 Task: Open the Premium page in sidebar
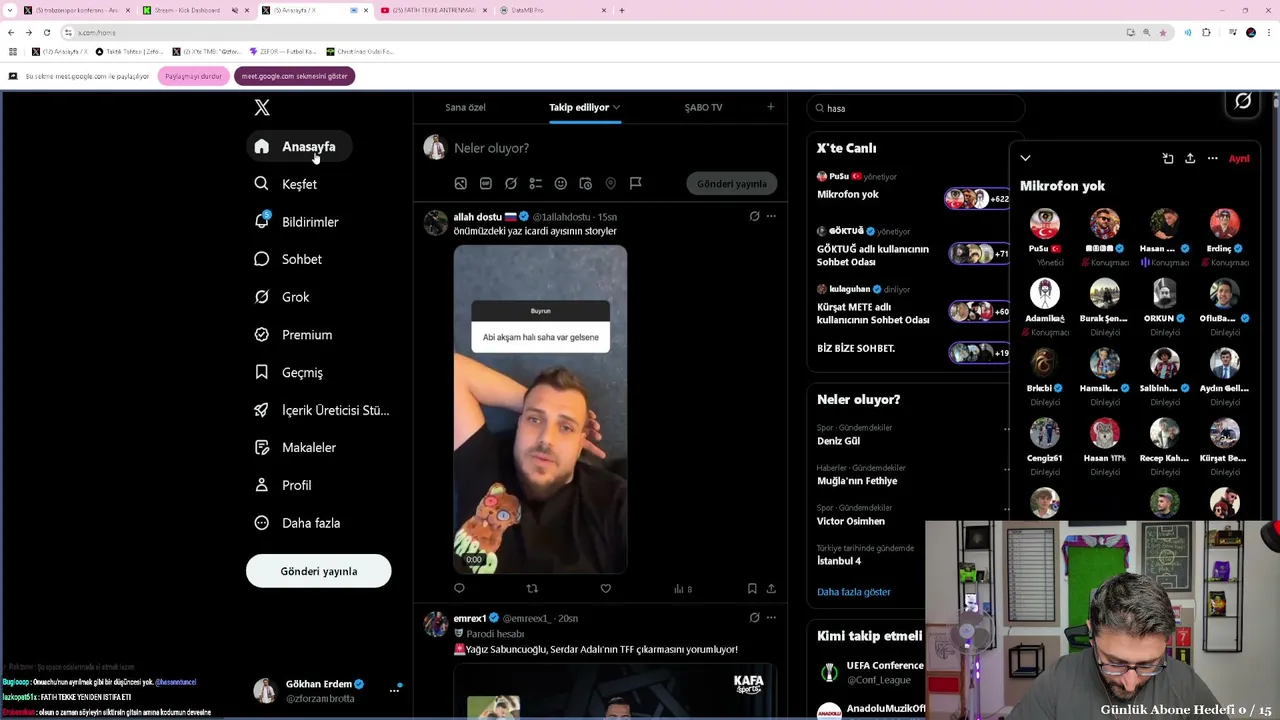coord(293,335)
